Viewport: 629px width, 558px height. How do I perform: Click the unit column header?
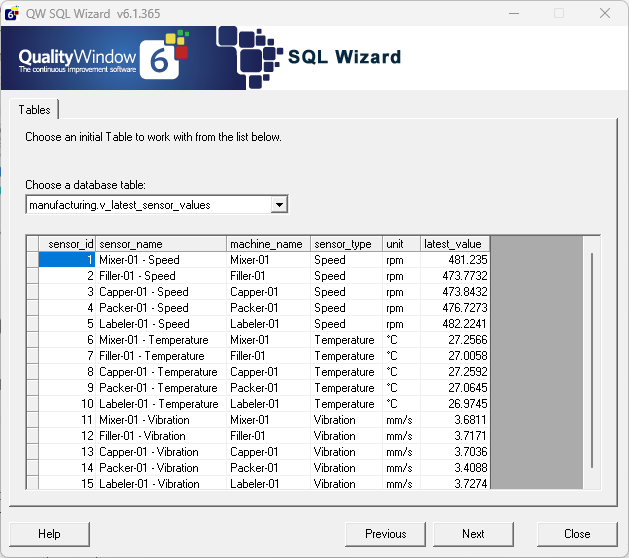(x=401, y=244)
